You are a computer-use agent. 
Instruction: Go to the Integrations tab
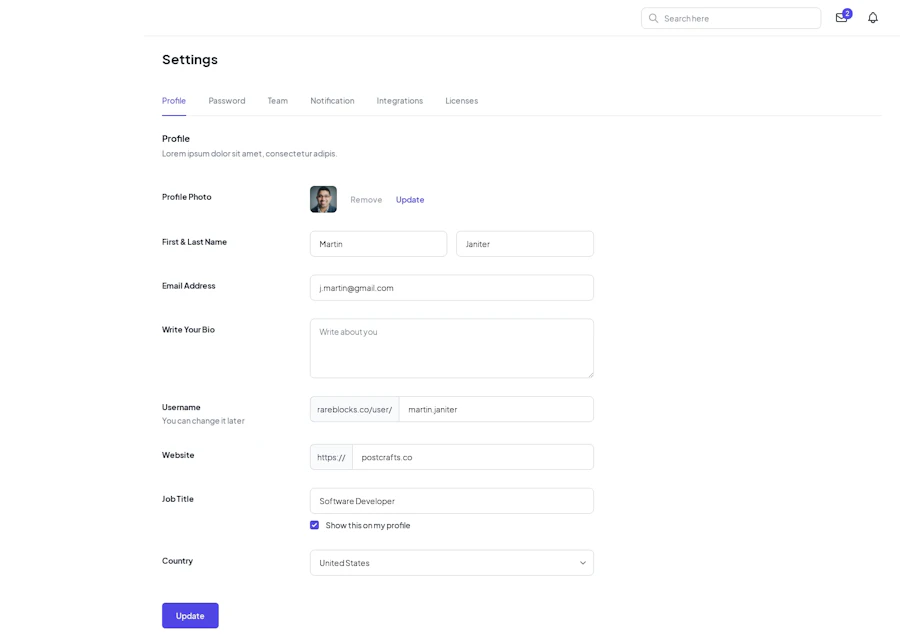pos(399,101)
